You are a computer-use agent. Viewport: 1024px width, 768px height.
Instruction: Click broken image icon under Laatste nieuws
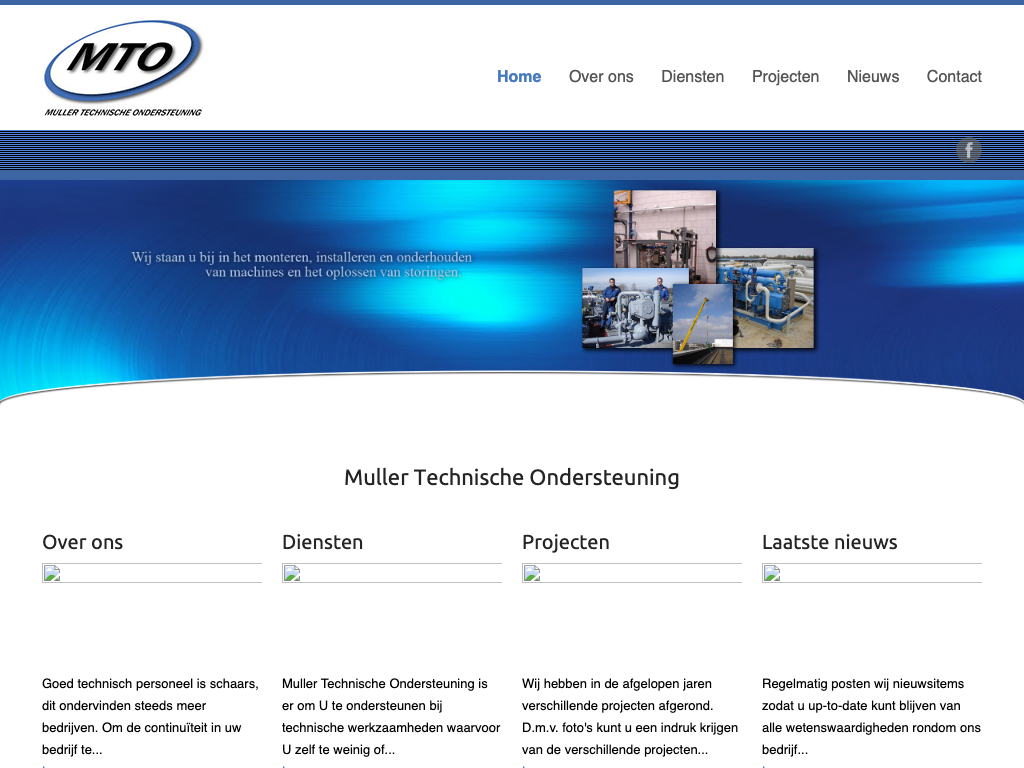coord(772,574)
